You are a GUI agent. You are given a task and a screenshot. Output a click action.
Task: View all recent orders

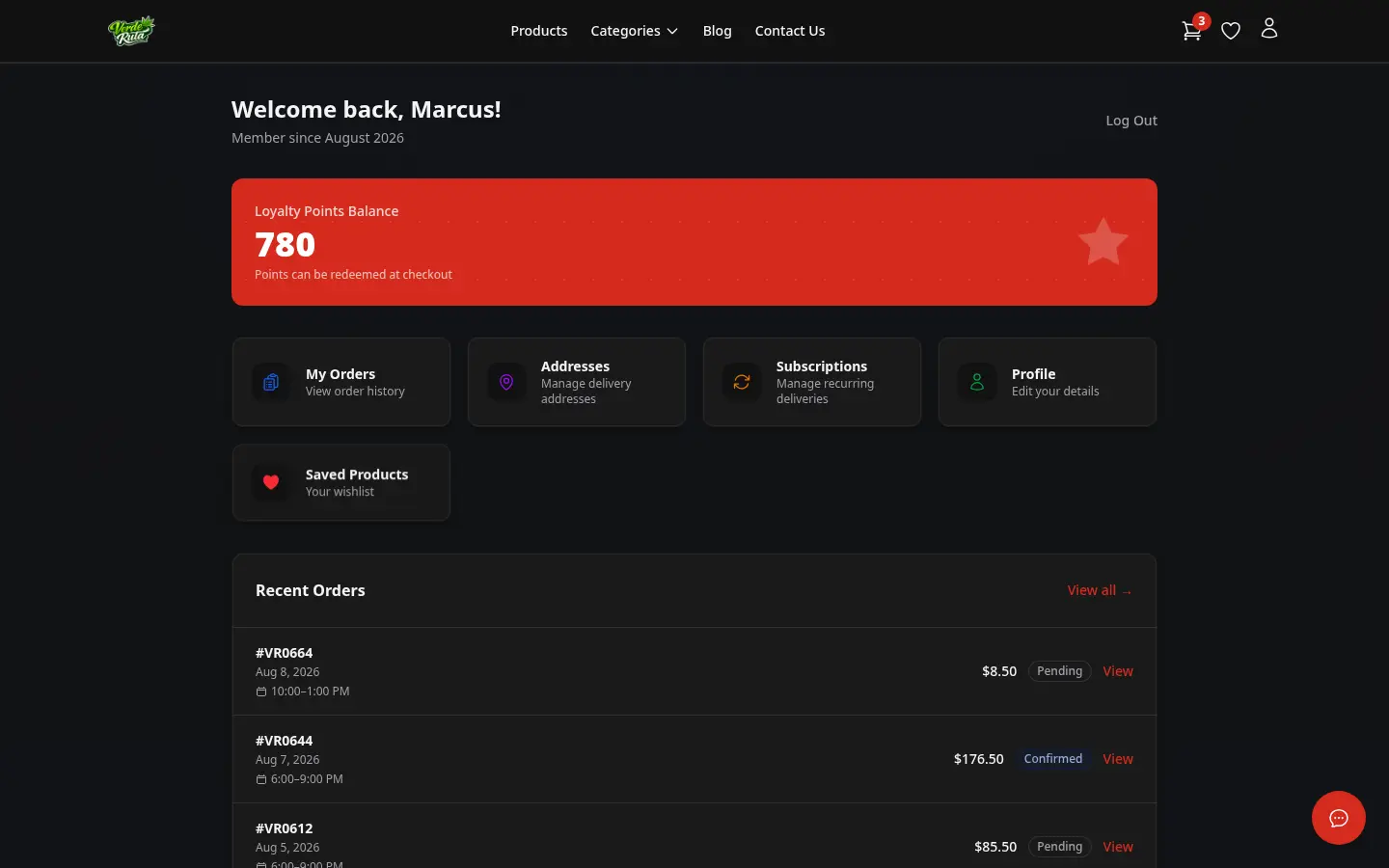pyautogui.click(x=1100, y=590)
